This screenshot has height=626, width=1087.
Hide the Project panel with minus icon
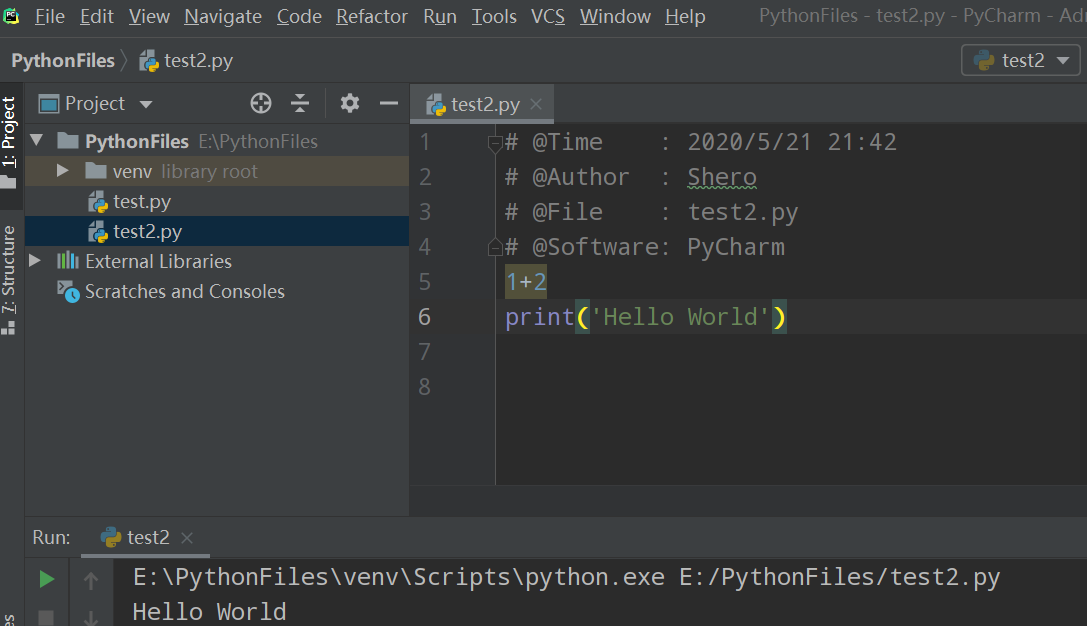pos(389,103)
